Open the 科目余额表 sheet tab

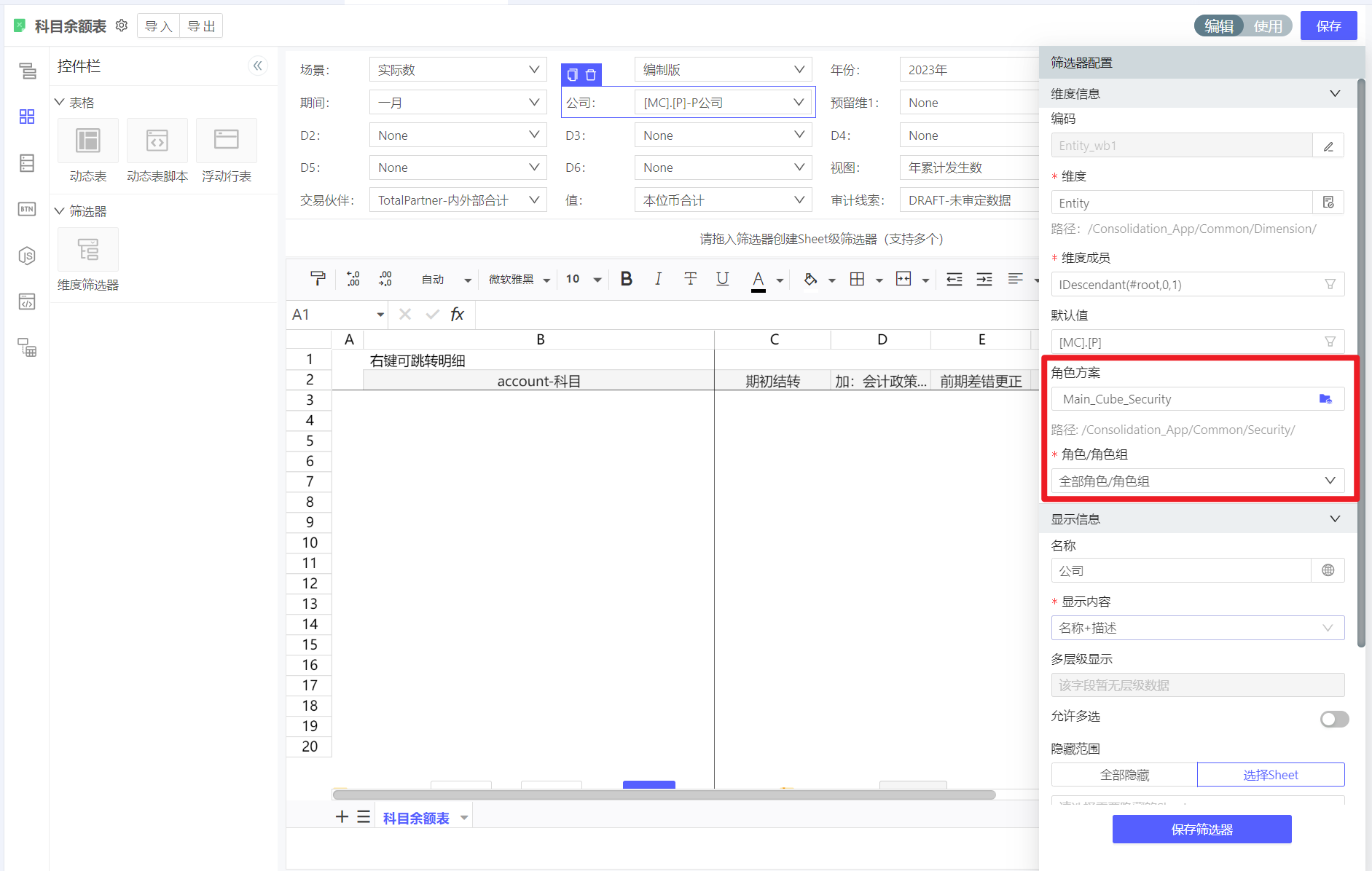[416, 818]
